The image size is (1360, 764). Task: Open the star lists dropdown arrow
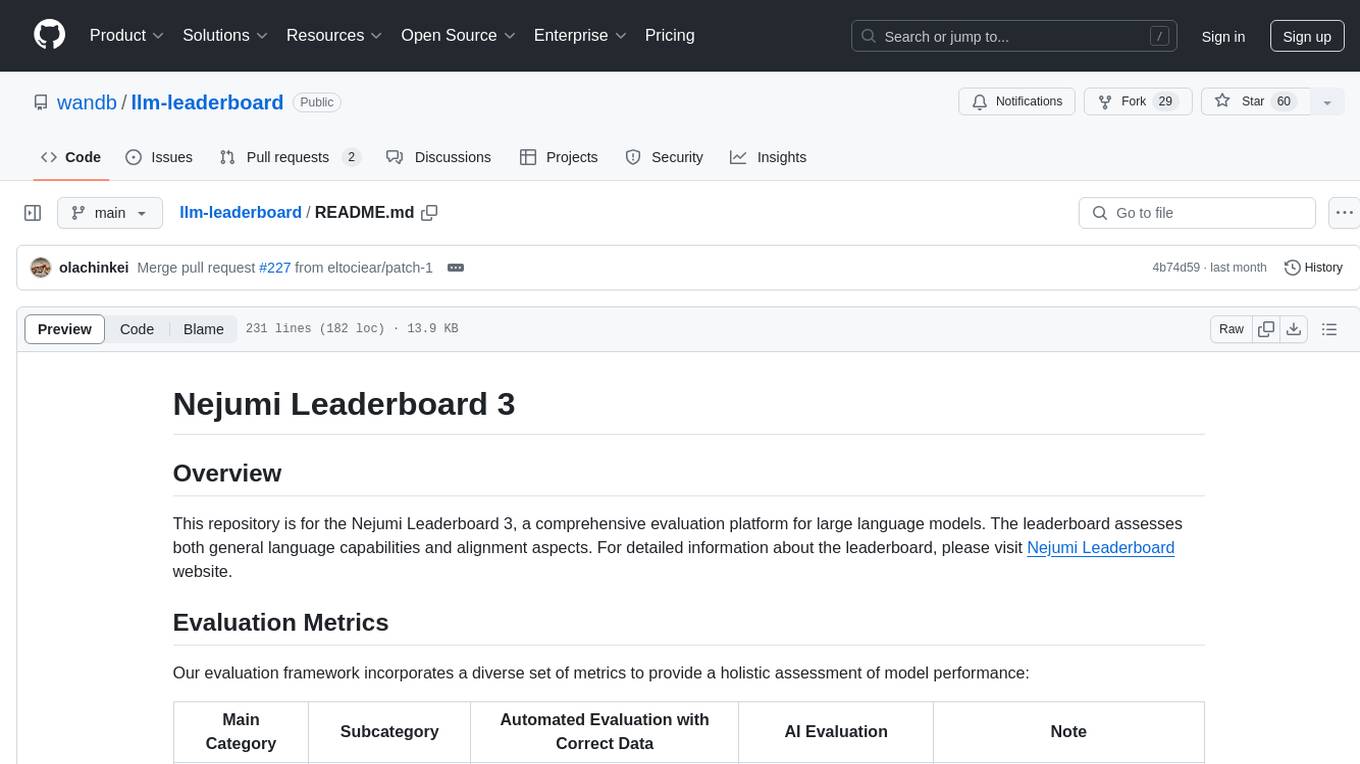point(1327,102)
